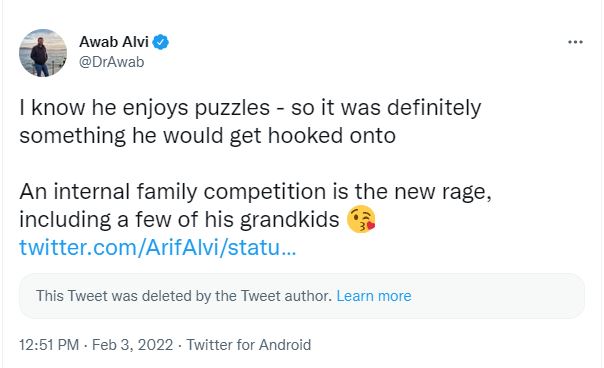Click the blue verified badge icon
Screen dimensions: 604x368
point(161,42)
